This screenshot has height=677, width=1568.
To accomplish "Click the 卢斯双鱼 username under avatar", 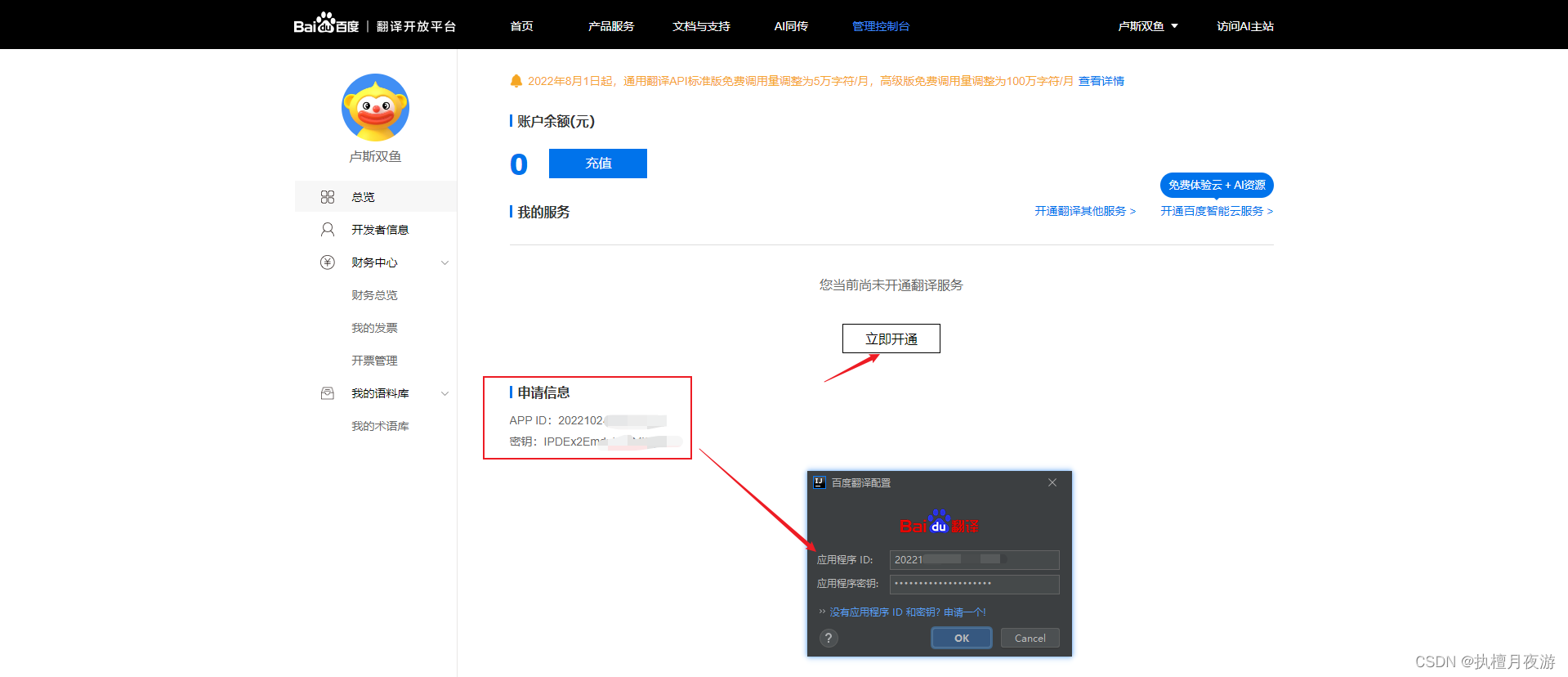I will point(375,156).
